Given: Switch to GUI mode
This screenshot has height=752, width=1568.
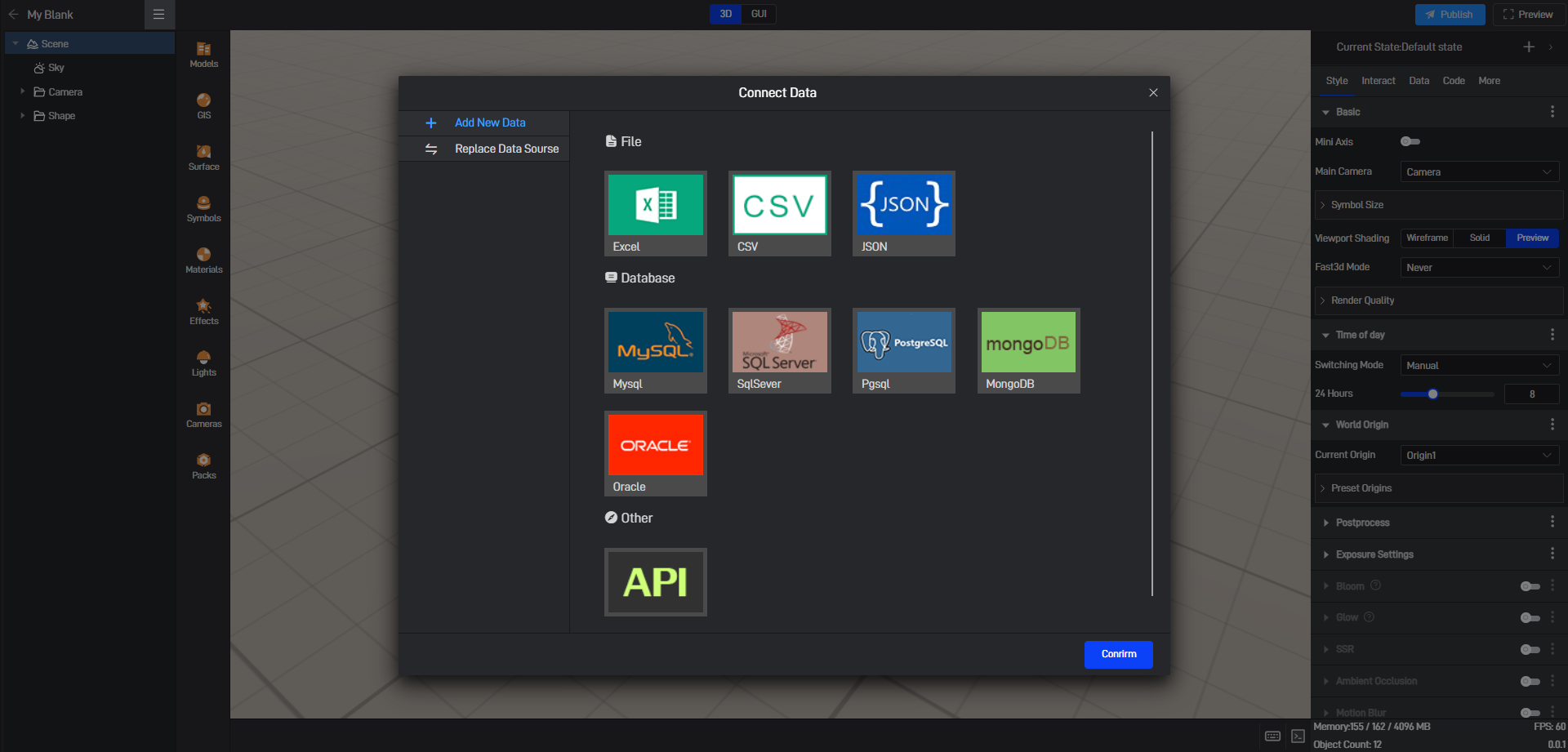Looking at the screenshot, I should [x=759, y=14].
